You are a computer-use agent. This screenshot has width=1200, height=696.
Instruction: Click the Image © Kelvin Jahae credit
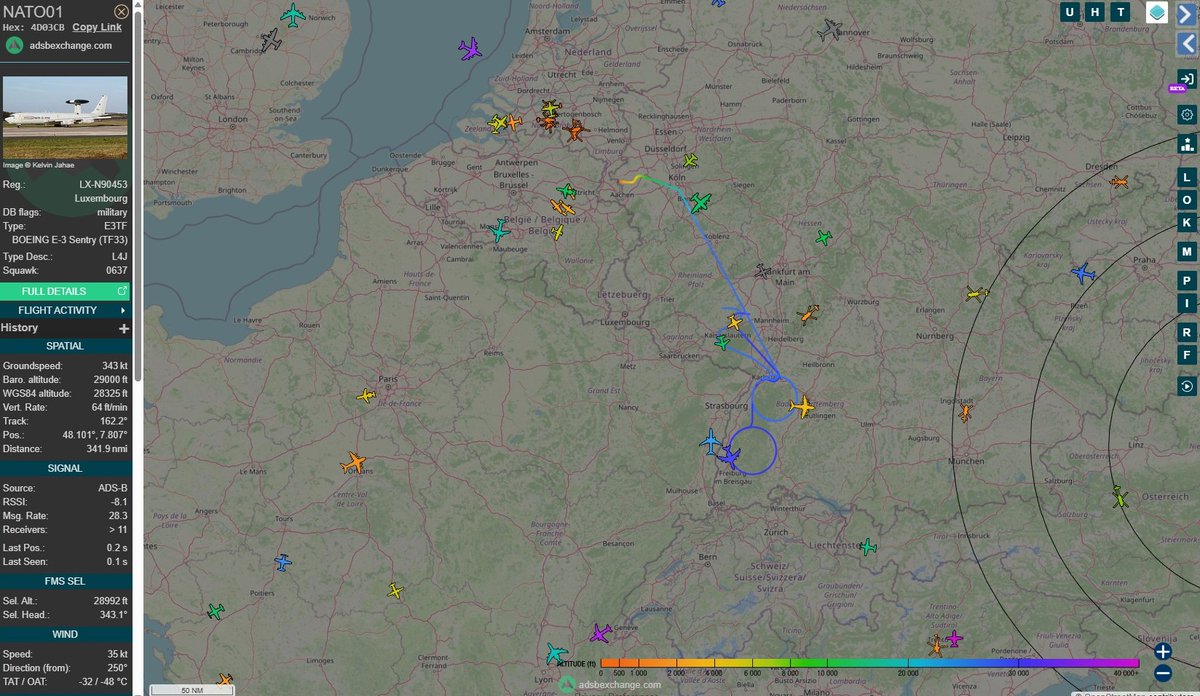(x=39, y=164)
